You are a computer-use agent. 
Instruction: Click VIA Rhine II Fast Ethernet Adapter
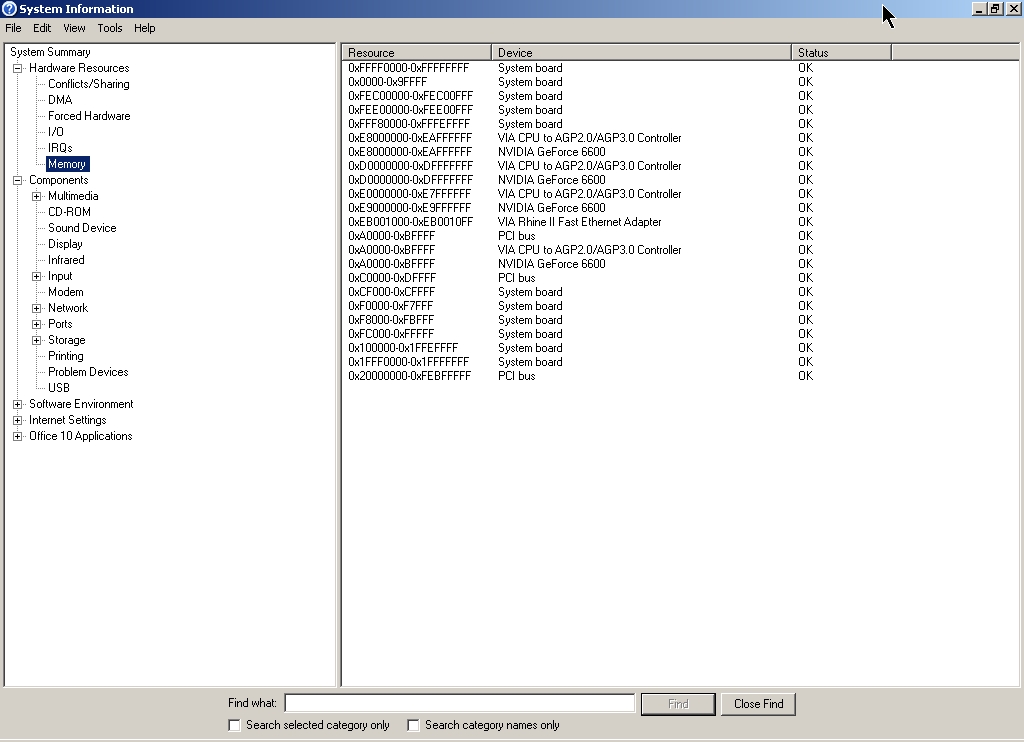click(579, 222)
